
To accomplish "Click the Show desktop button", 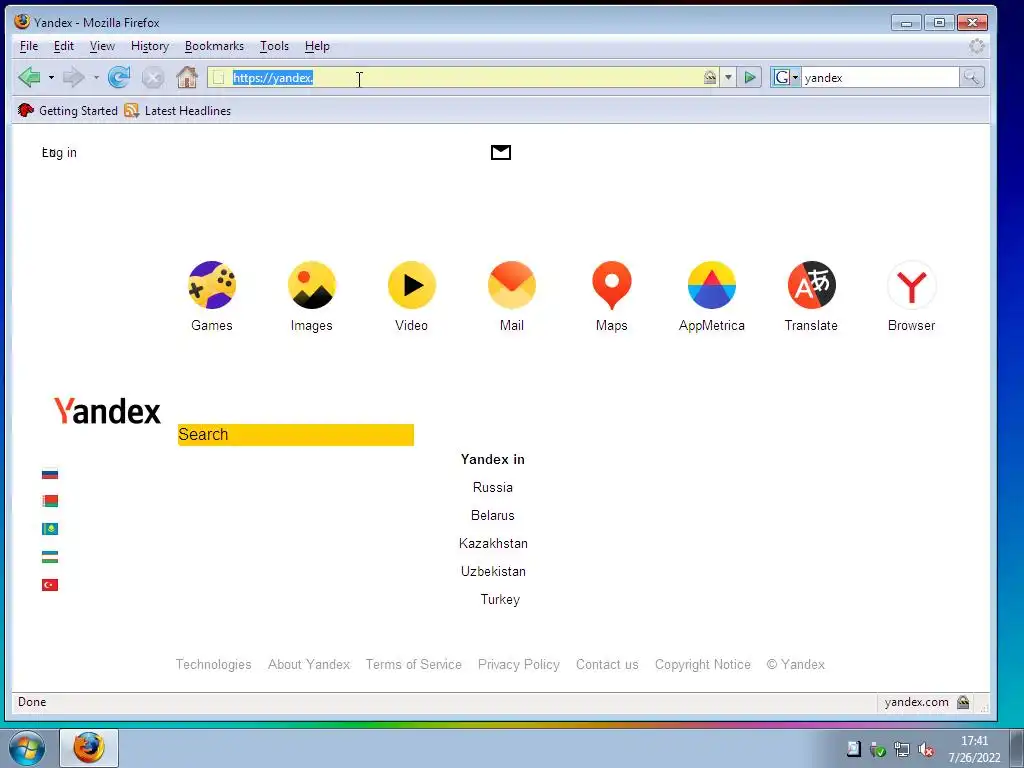I will pyautogui.click(x=1017, y=748).
